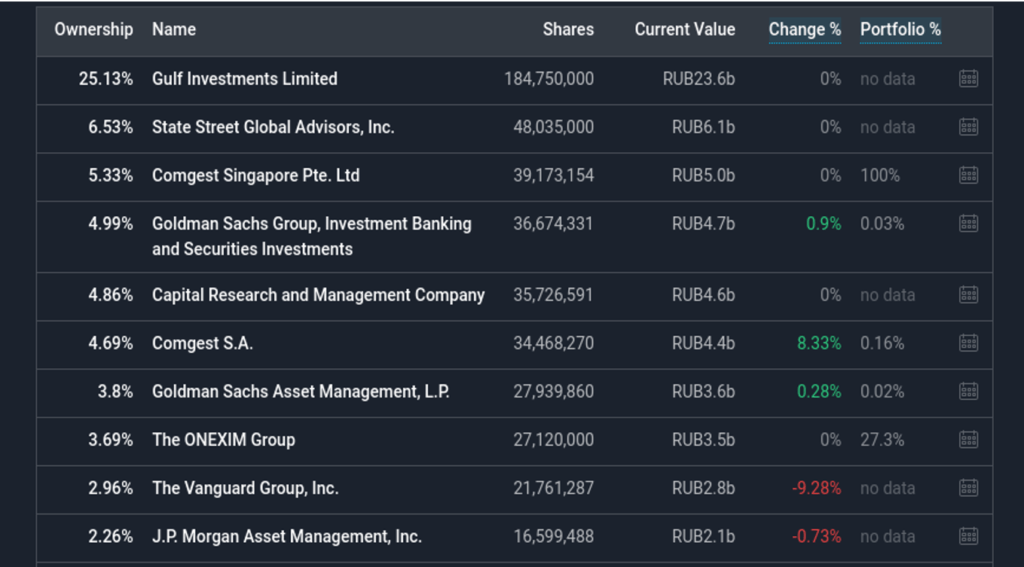Click J.P. Morgan Asset Management, Inc. name

tap(286, 536)
